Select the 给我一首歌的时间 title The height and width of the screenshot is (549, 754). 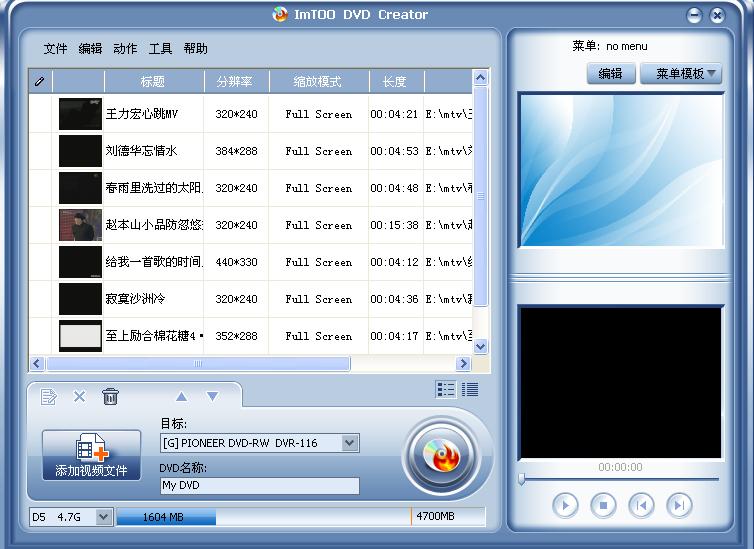click(154, 262)
